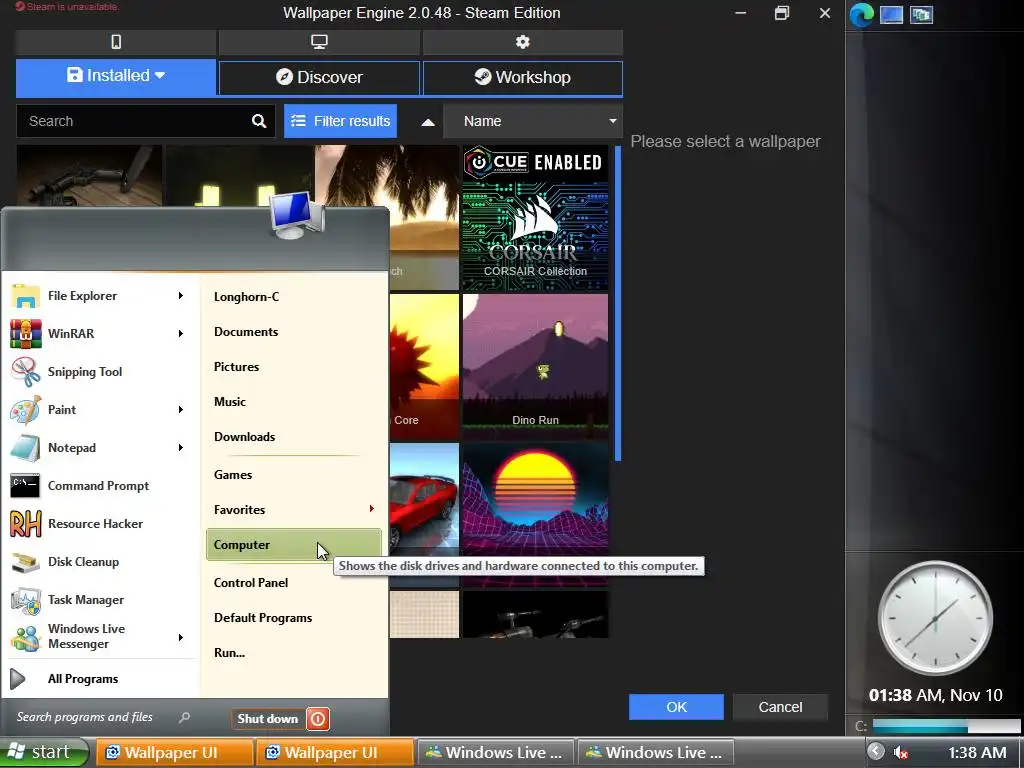Click the show desktop icon in sidebar
The height and width of the screenshot is (768, 1024).
(891, 14)
